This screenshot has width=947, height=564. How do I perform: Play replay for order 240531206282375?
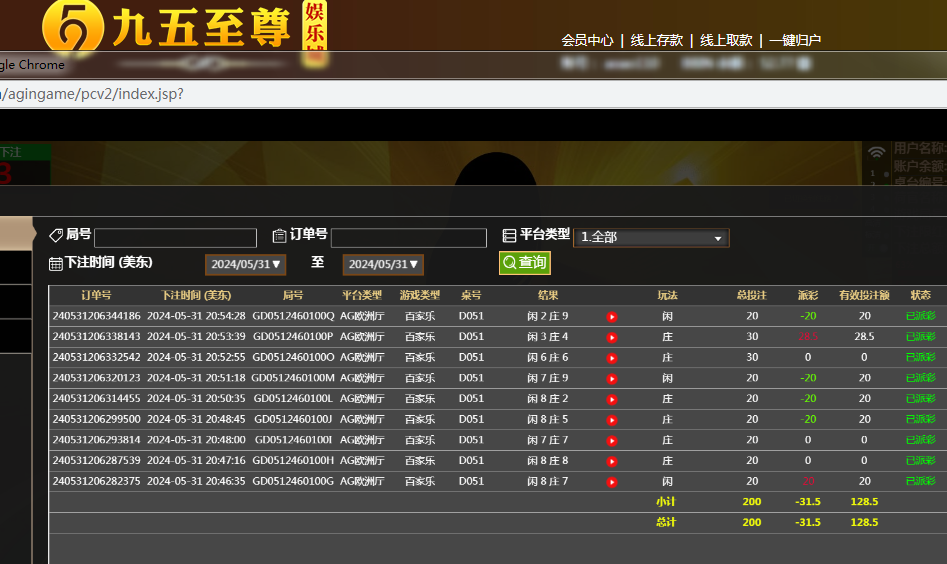pos(612,482)
